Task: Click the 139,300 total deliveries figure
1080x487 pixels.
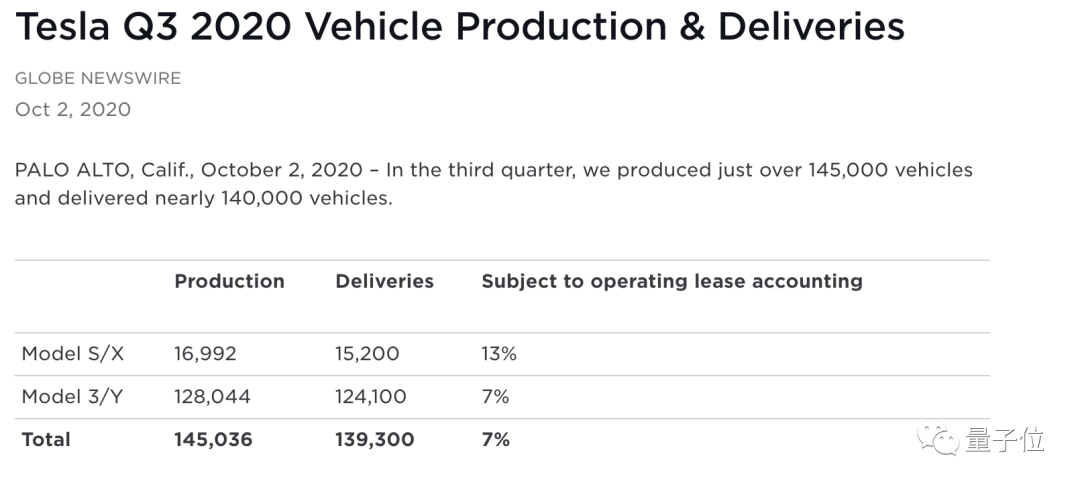Action: pyautogui.click(x=375, y=439)
